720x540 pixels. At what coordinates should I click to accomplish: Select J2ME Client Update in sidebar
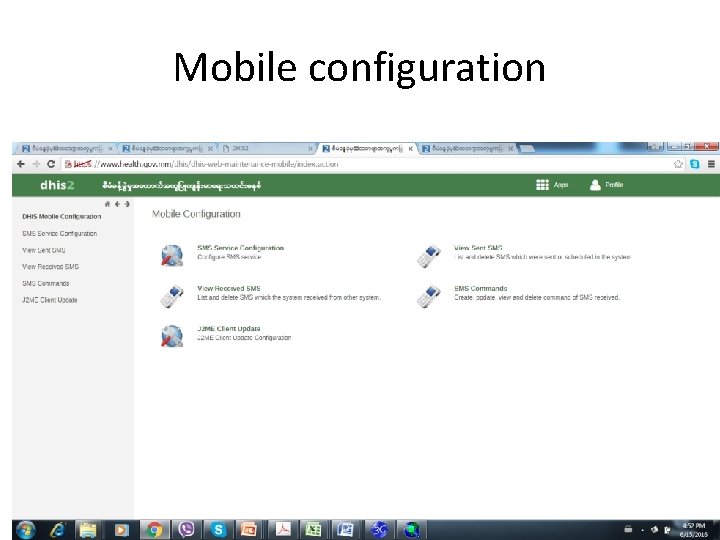(x=50, y=300)
